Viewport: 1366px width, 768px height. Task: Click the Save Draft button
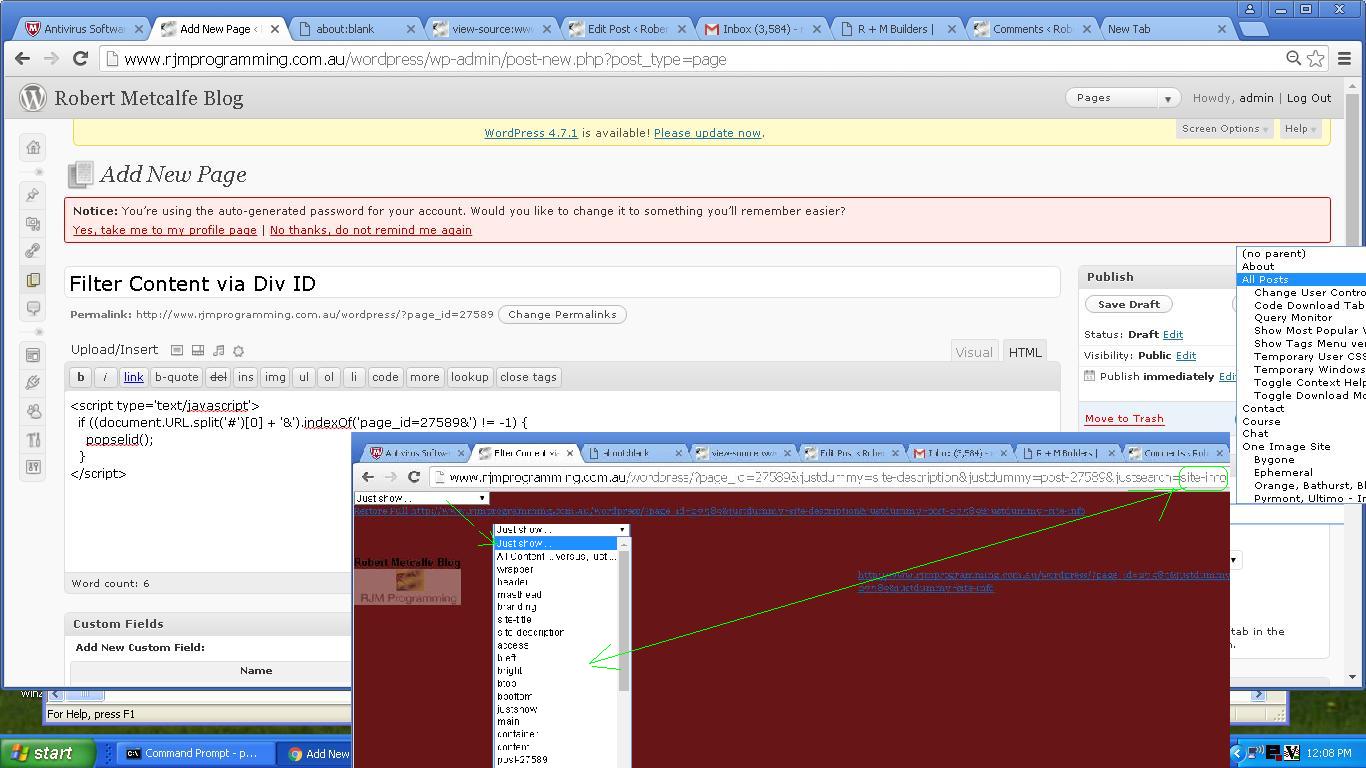[1129, 304]
